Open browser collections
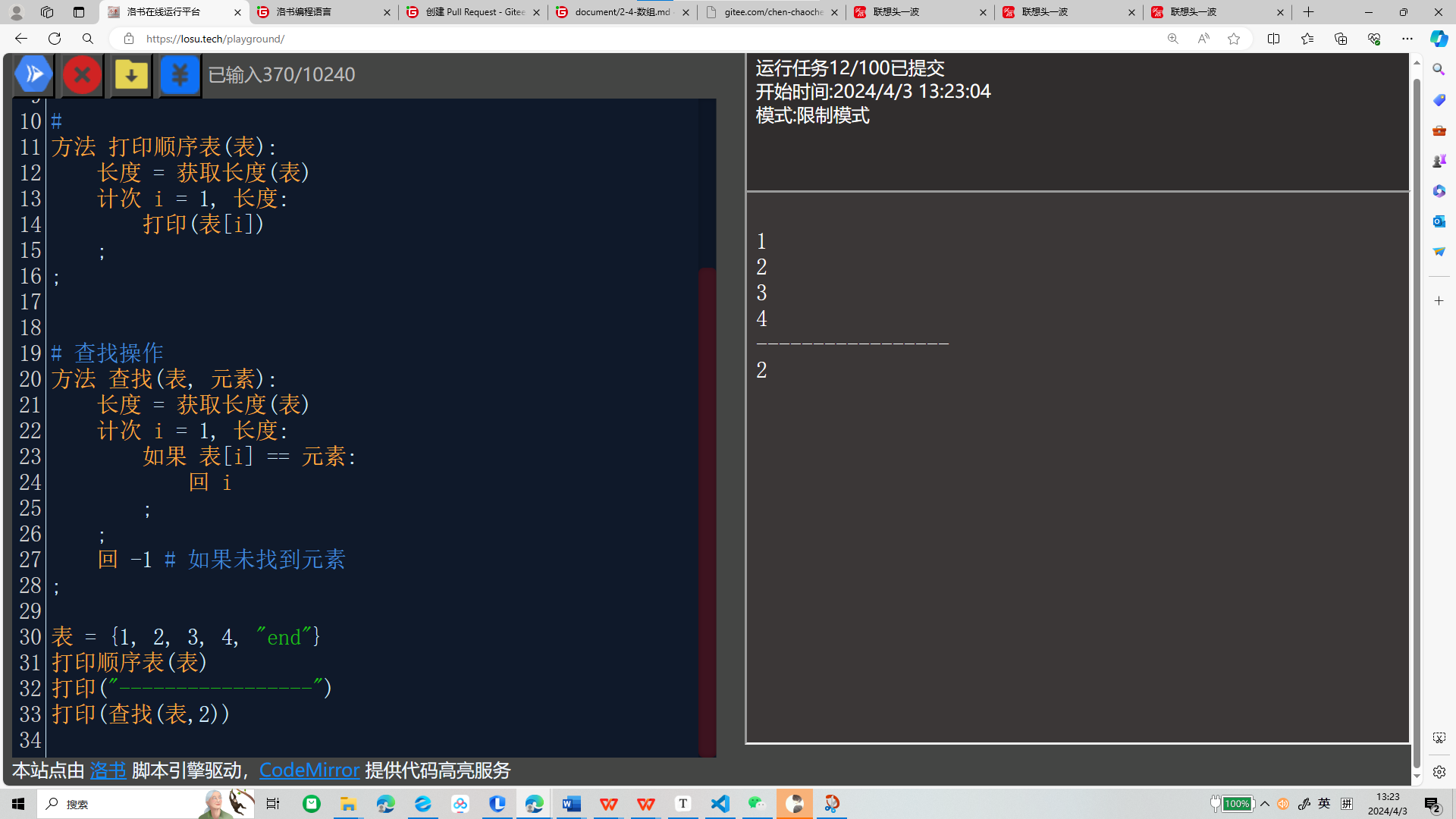Image resolution: width=1456 pixels, height=819 pixels. click(x=1341, y=39)
